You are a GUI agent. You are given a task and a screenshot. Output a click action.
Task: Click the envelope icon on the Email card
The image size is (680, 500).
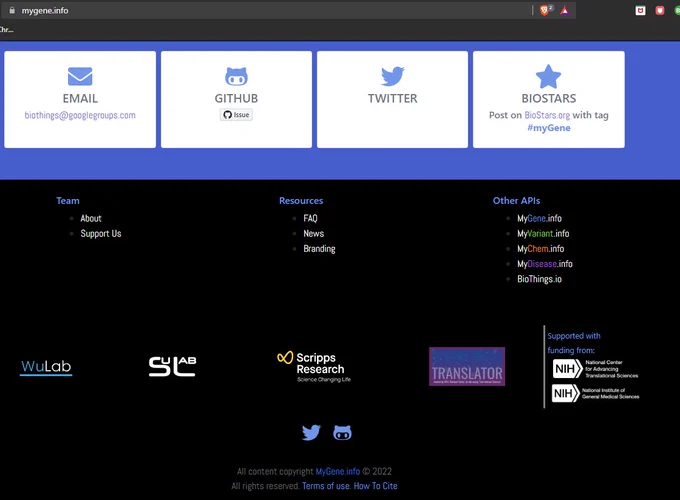pyautogui.click(x=80, y=76)
